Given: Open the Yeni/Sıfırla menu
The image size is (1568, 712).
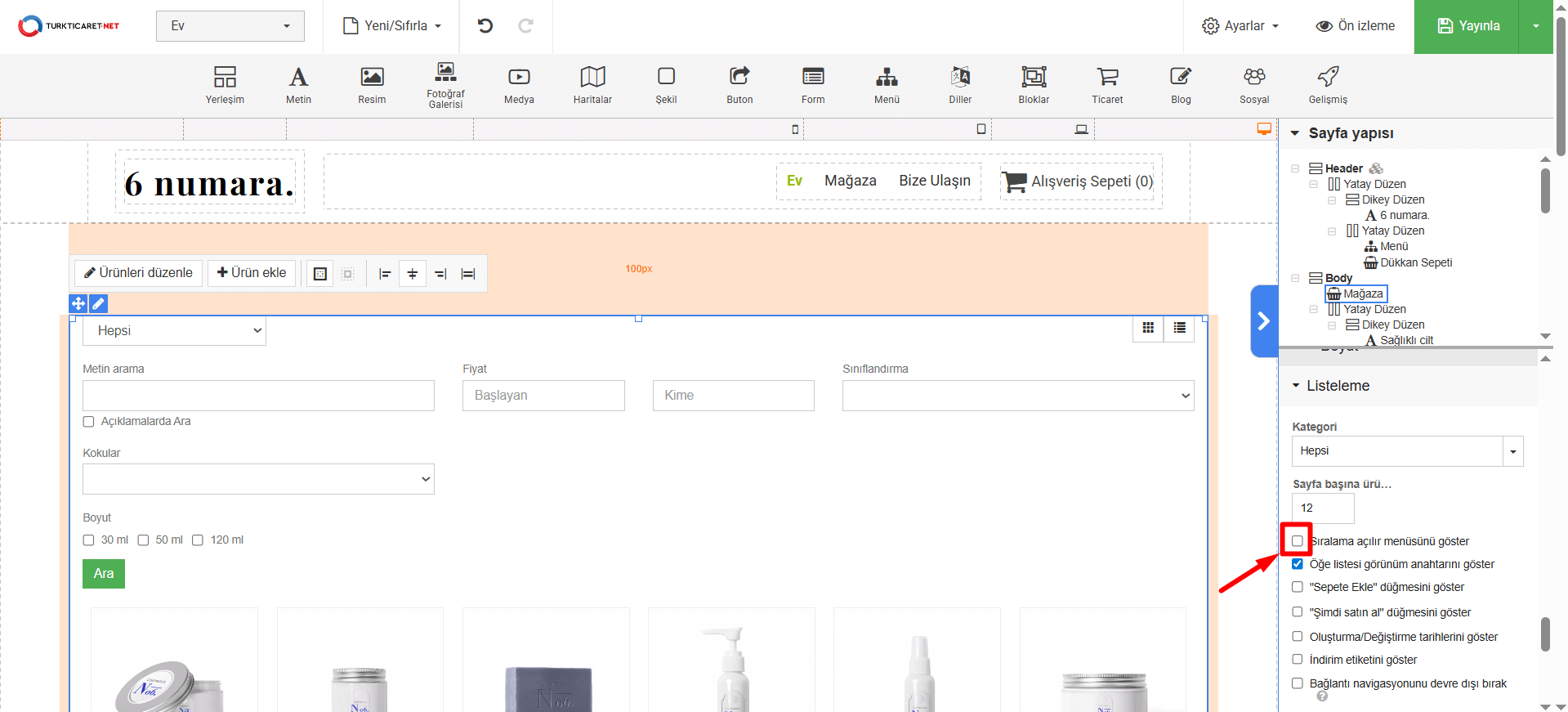Looking at the screenshot, I should pos(392,26).
